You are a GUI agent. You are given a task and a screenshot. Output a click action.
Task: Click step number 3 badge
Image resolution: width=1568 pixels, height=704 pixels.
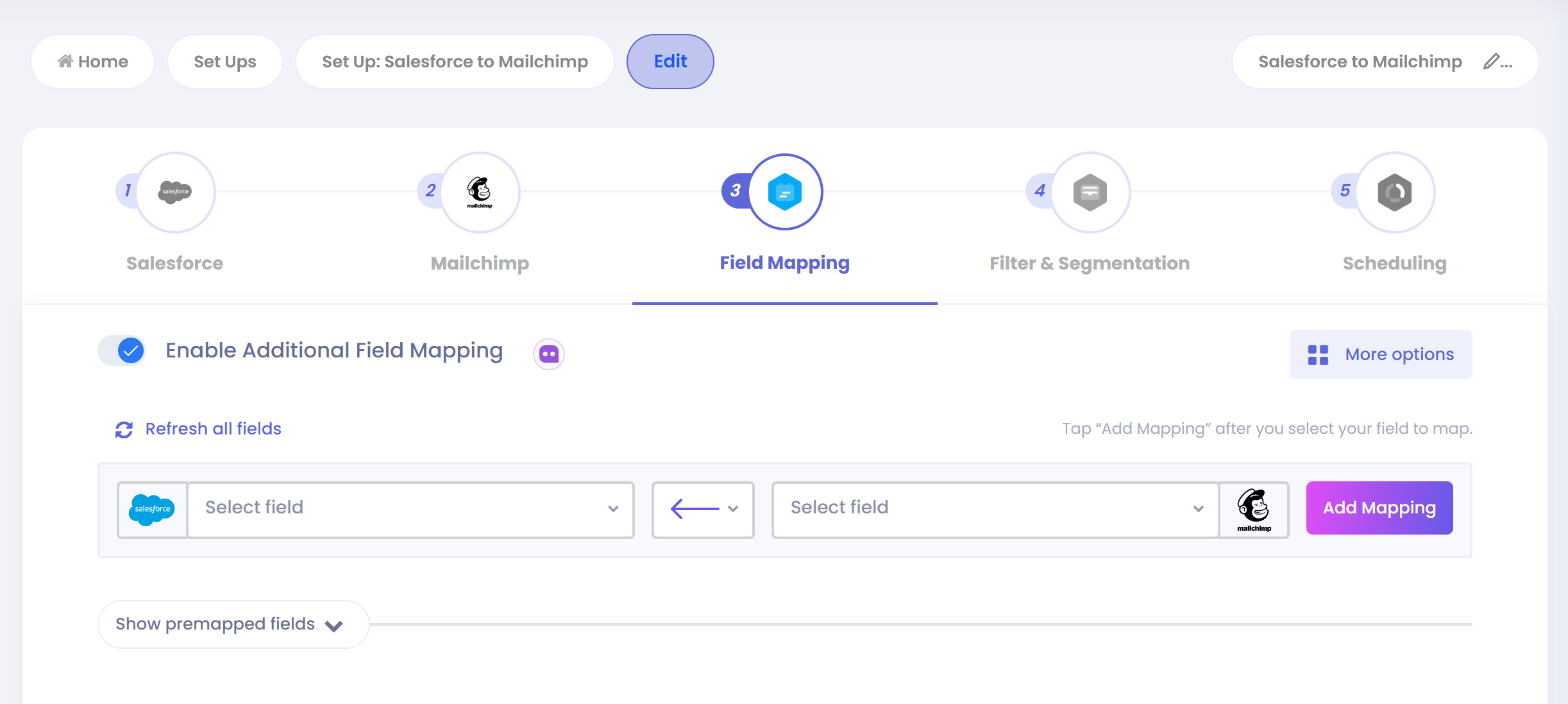(x=735, y=191)
